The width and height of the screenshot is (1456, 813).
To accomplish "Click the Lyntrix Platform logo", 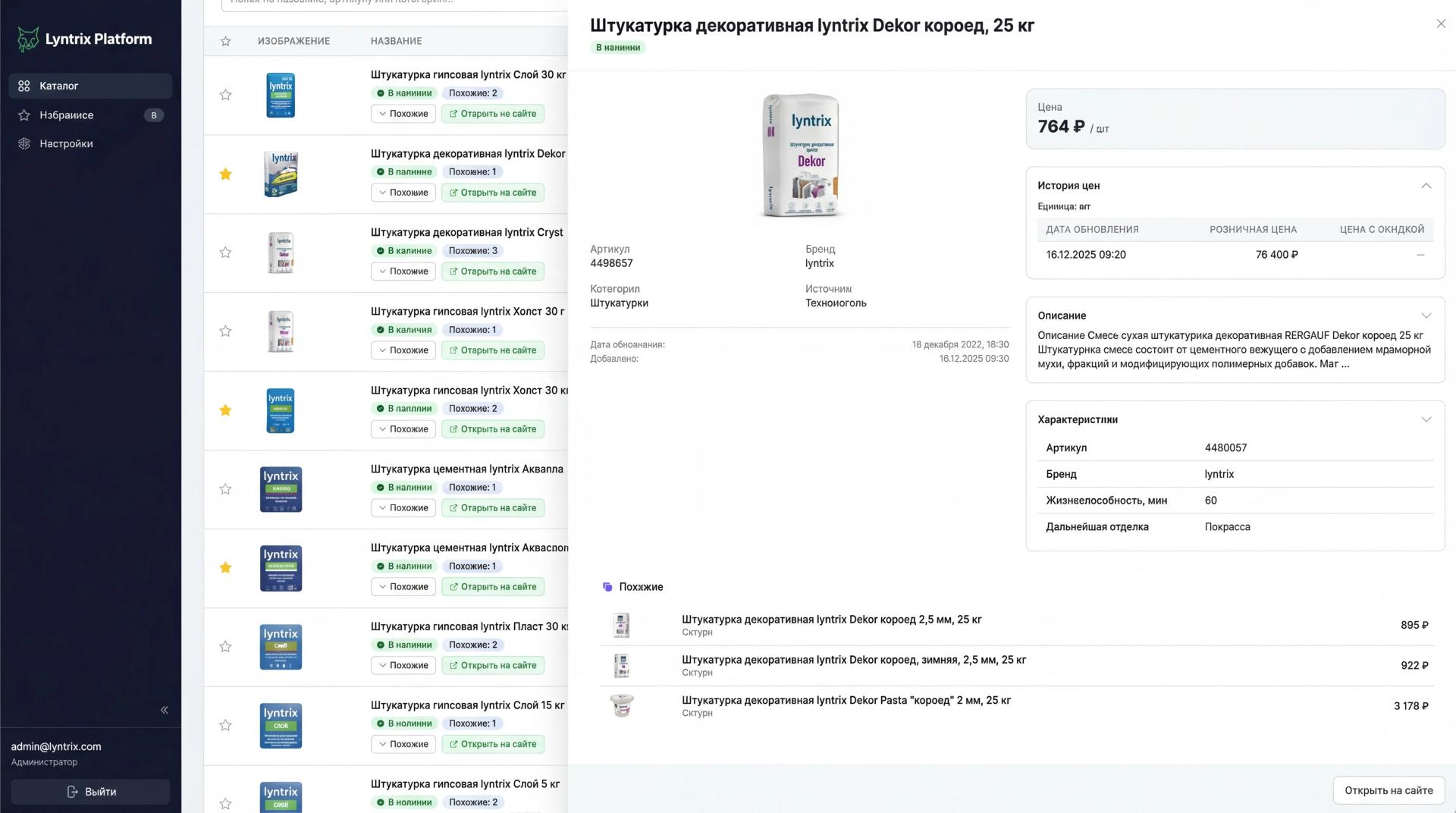I will click(x=83, y=38).
